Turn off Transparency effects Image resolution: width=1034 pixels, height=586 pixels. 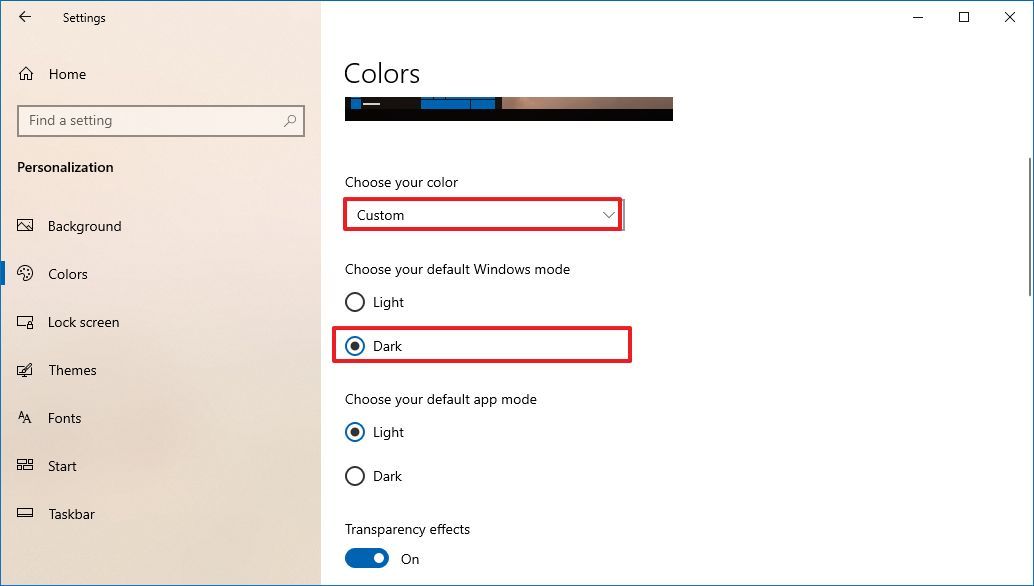click(x=367, y=558)
